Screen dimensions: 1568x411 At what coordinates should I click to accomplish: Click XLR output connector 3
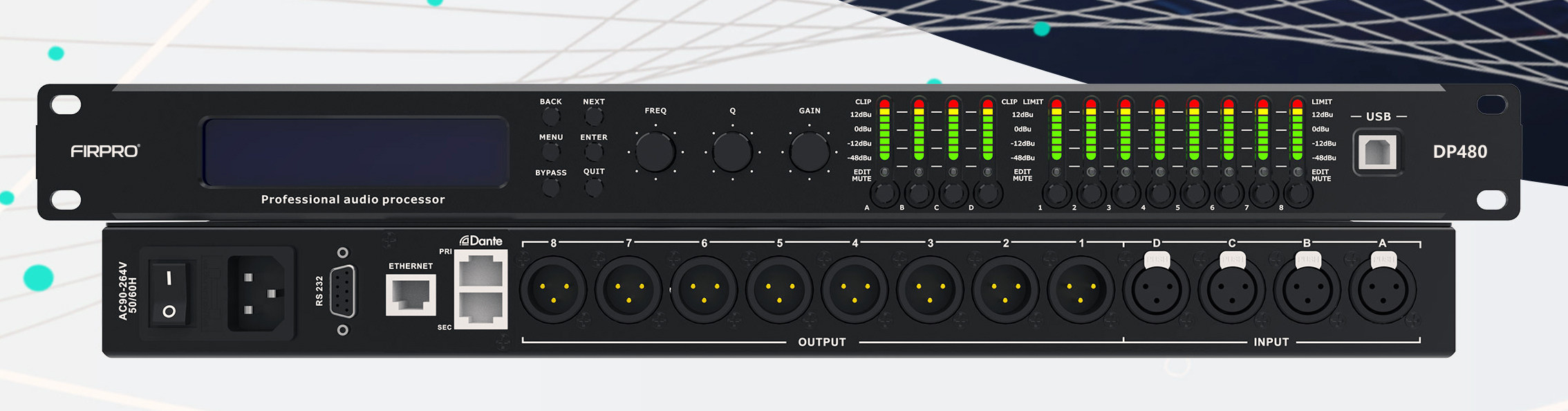tap(930, 290)
